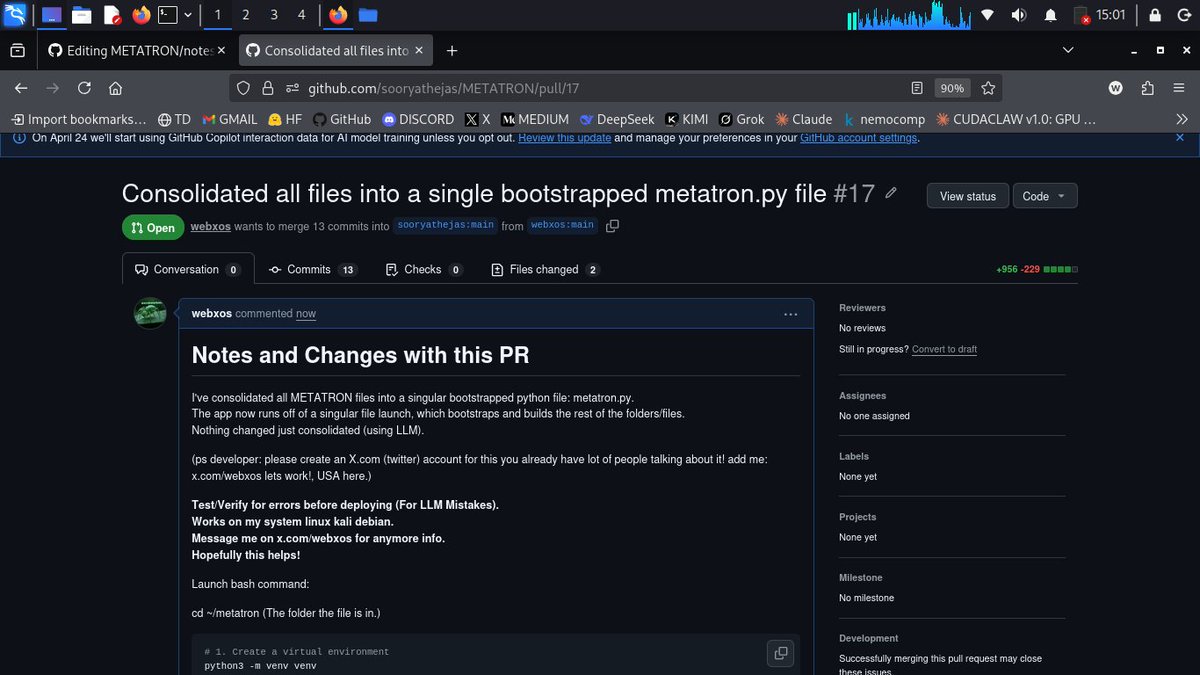Image resolution: width=1200 pixels, height=675 pixels.
Task: Open the GMAIL bookmark
Action: click(230, 119)
